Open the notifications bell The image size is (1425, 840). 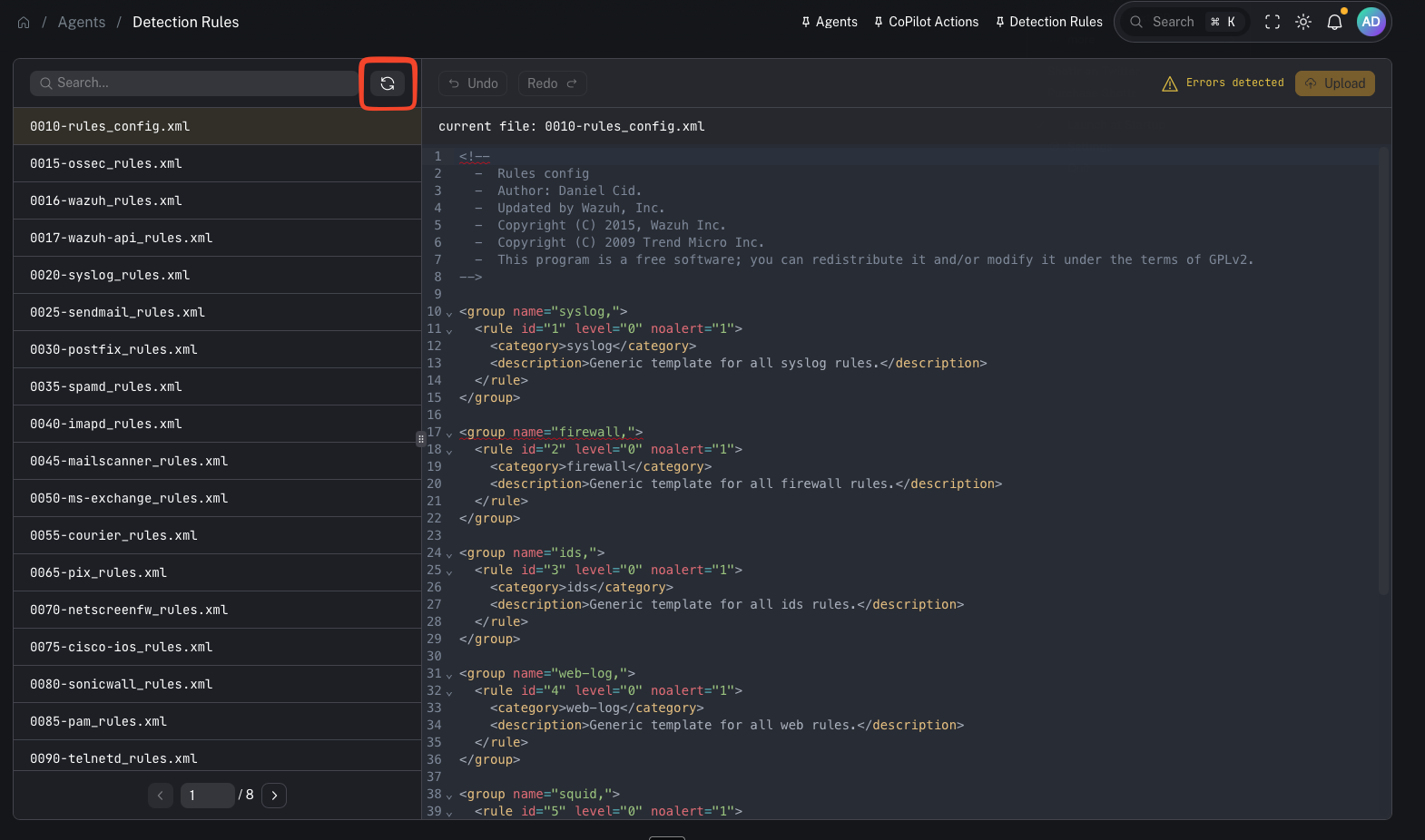pyautogui.click(x=1334, y=22)
